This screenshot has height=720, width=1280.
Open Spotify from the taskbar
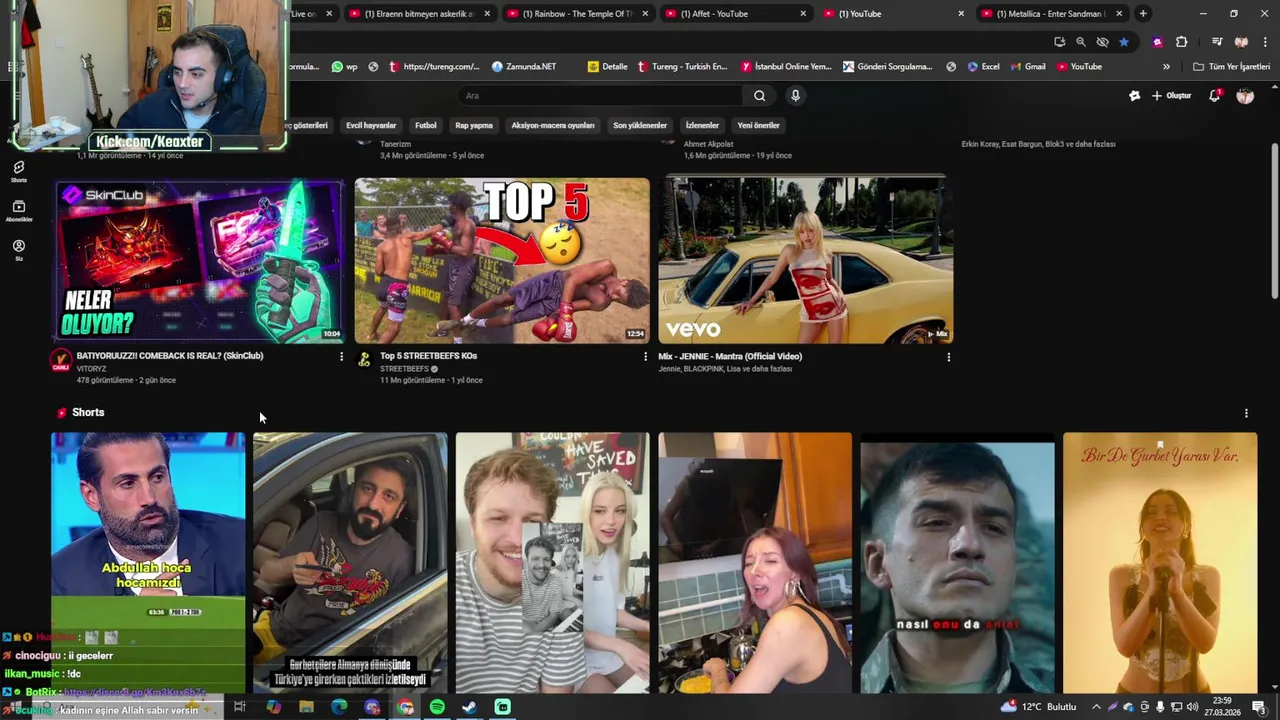[437, 707]
